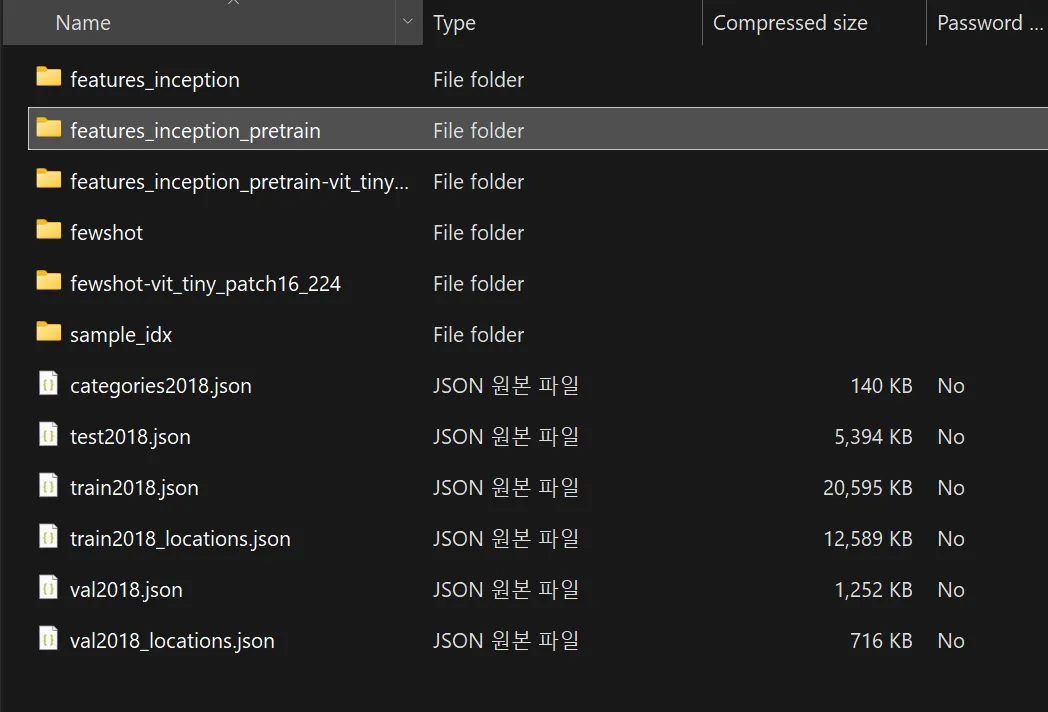Select the train2018_locations.json file icon

tap(48, 537)
